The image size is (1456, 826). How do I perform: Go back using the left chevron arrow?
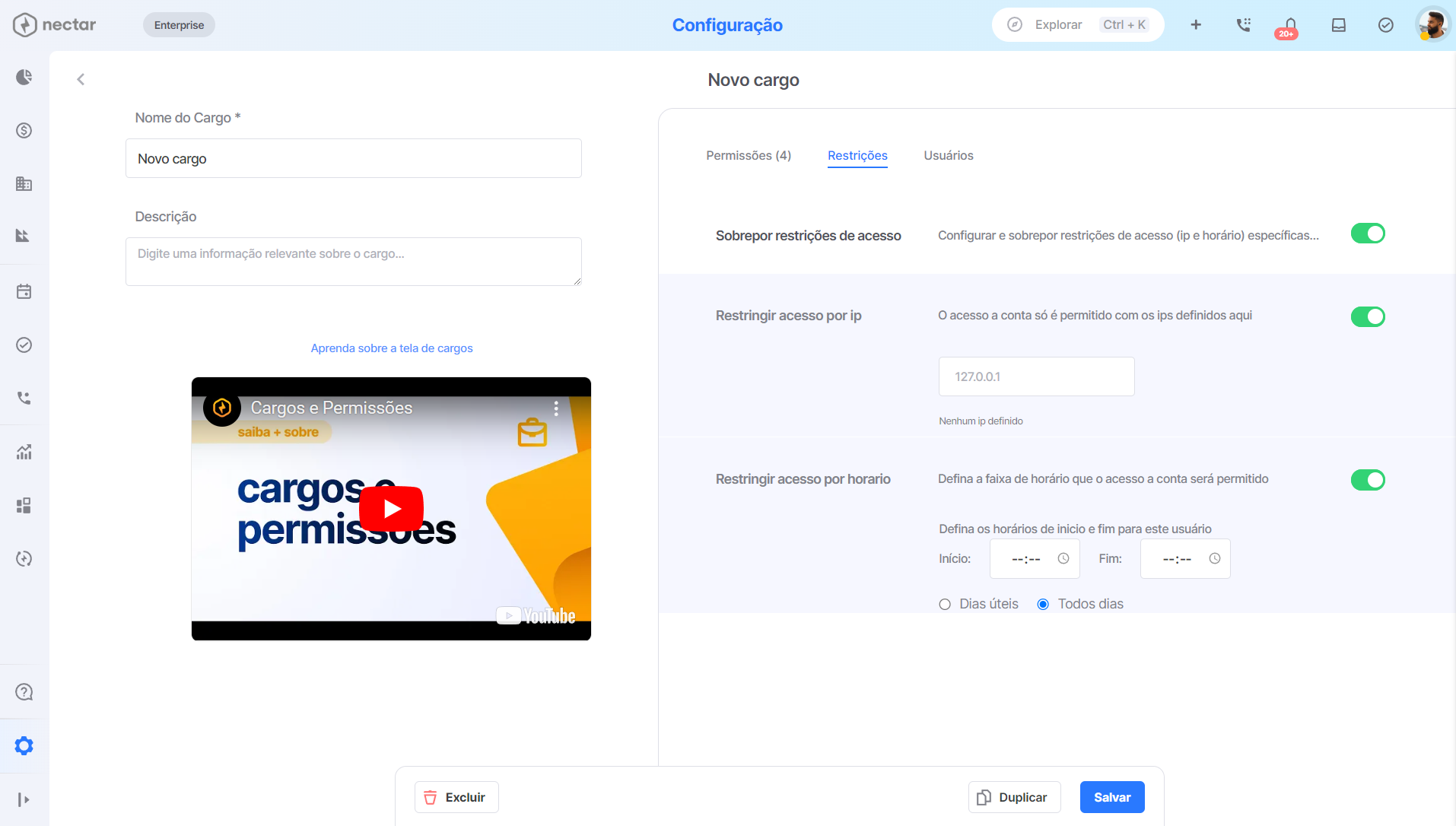click(x=81, y=79)
